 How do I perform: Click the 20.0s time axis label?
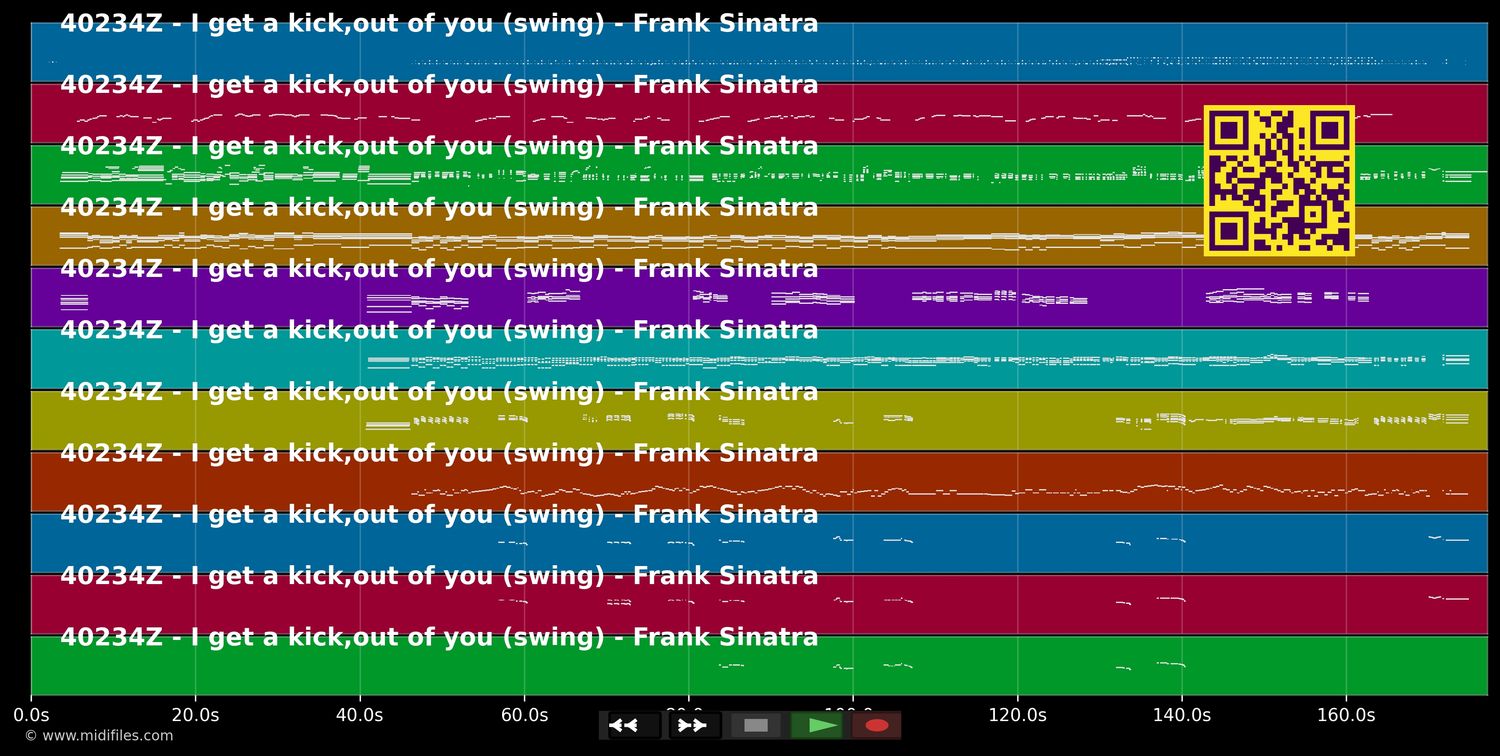(195, 715)
